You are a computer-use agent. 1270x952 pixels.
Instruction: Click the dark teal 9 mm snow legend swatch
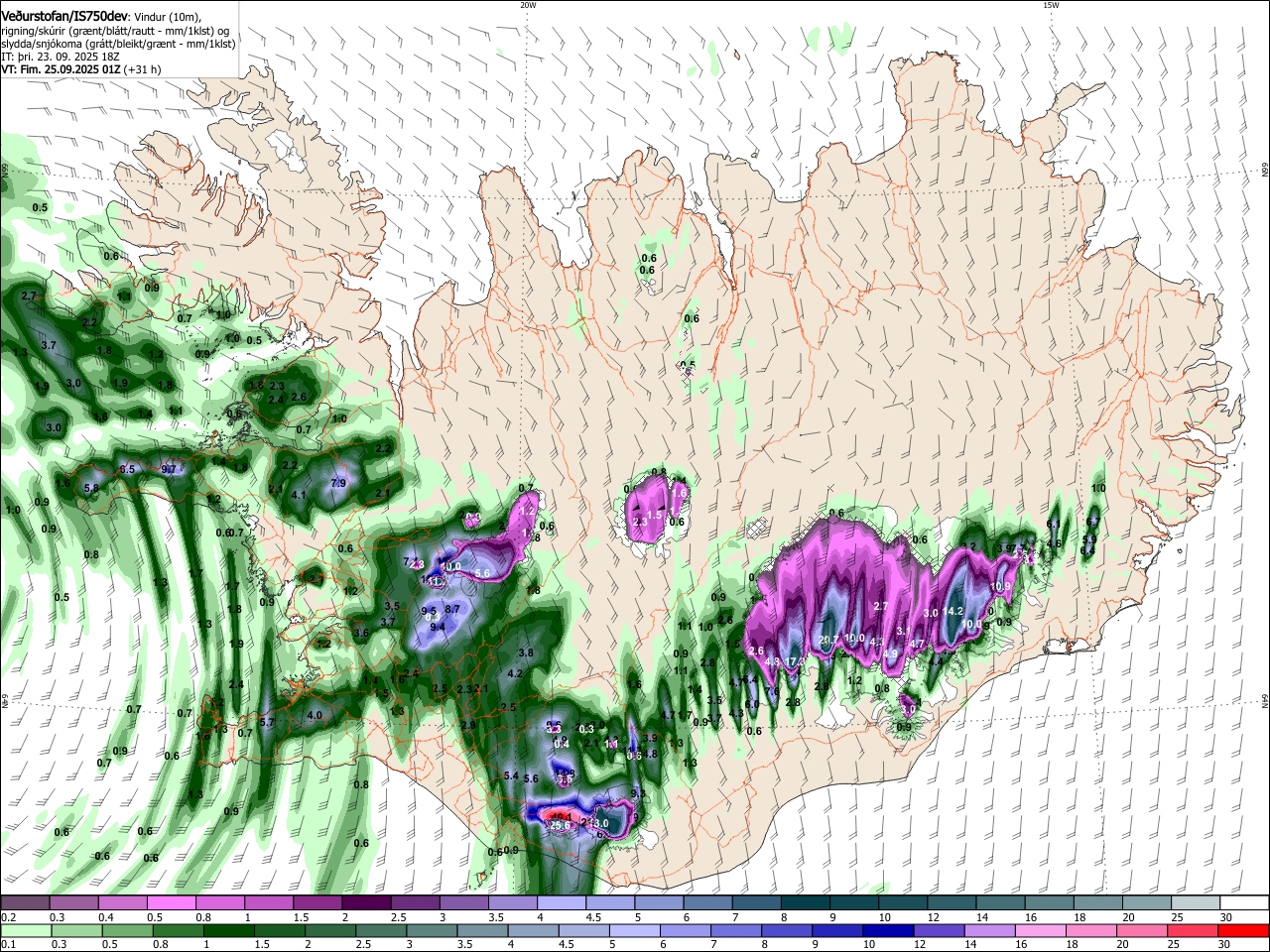(853, 903)
